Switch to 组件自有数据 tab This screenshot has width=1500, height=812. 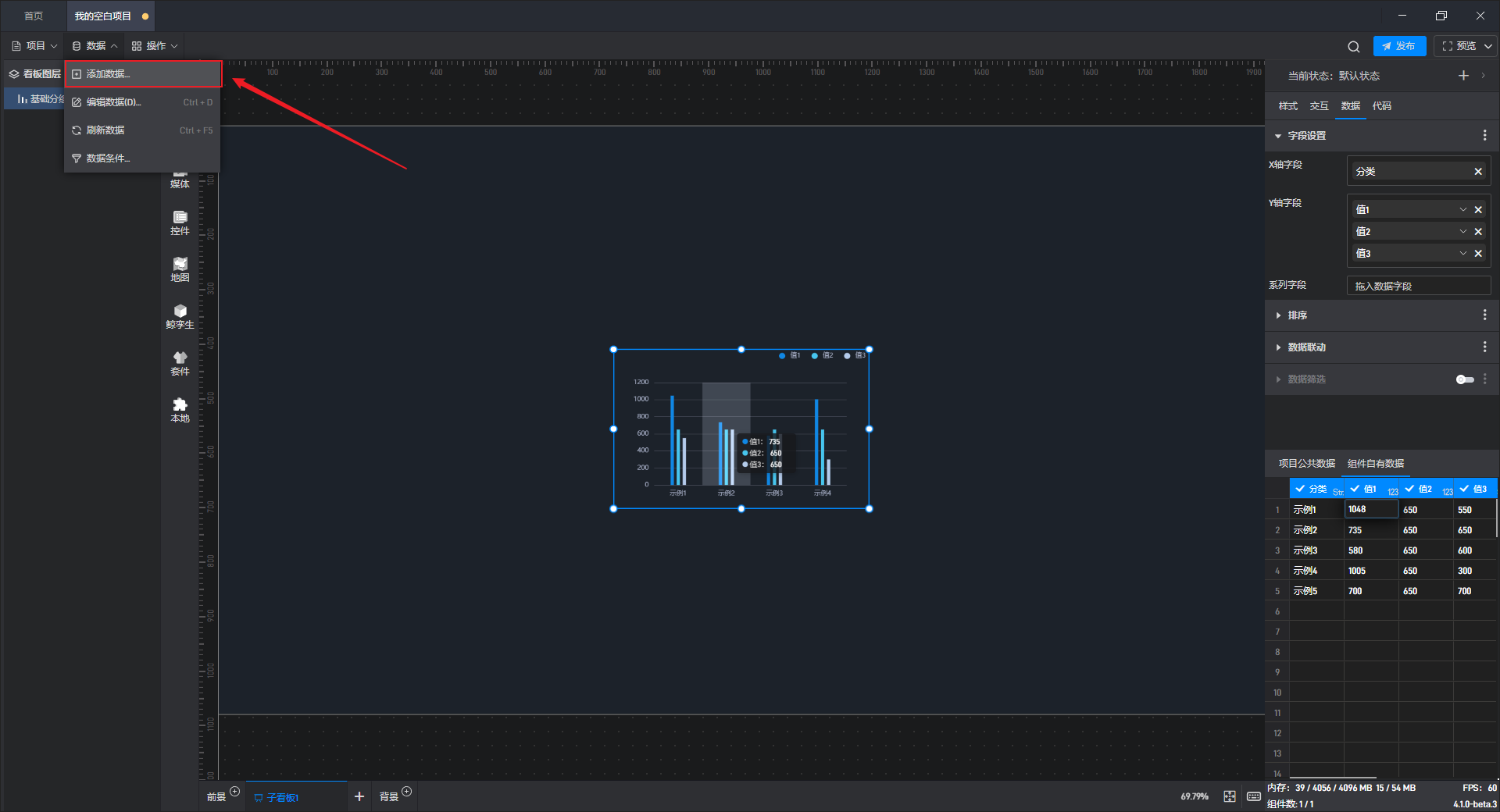pyautogui.click(x=1376, y=464)
